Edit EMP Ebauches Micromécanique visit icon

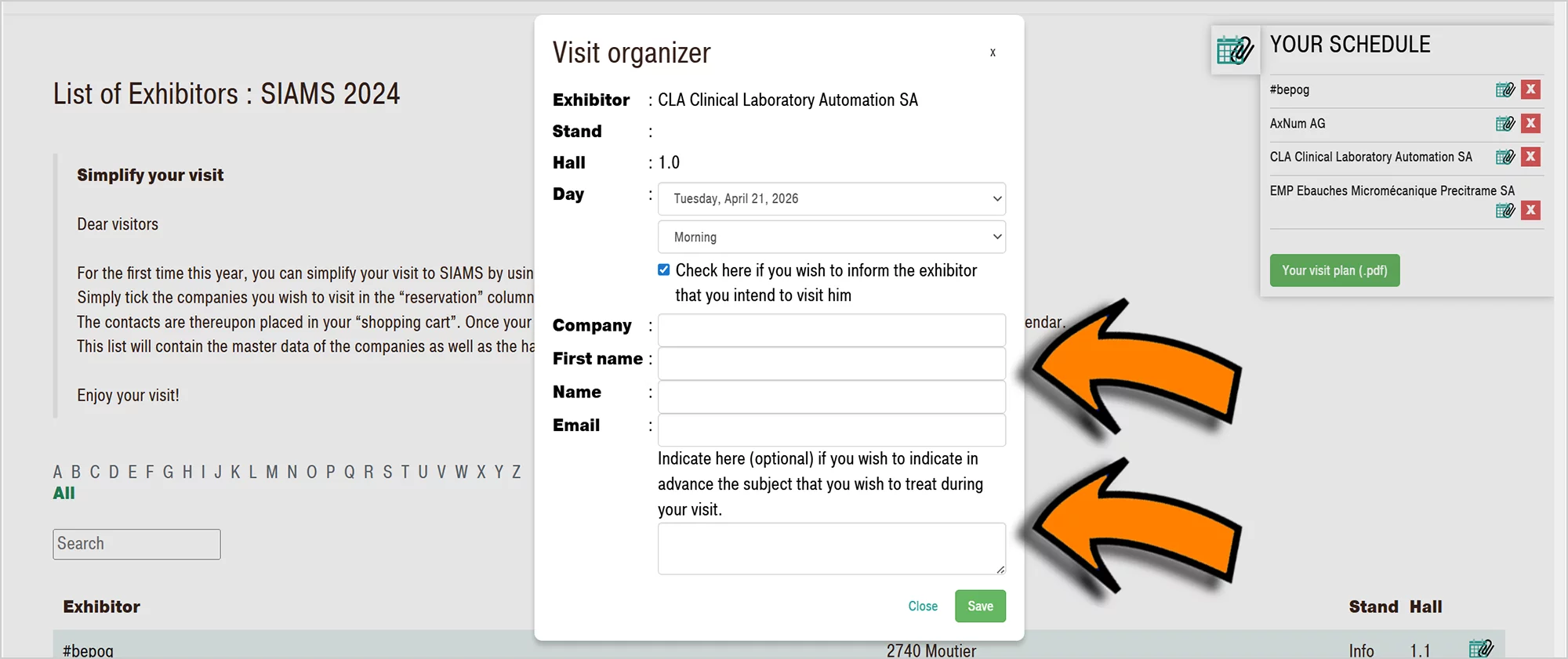tap(1504, 210)
